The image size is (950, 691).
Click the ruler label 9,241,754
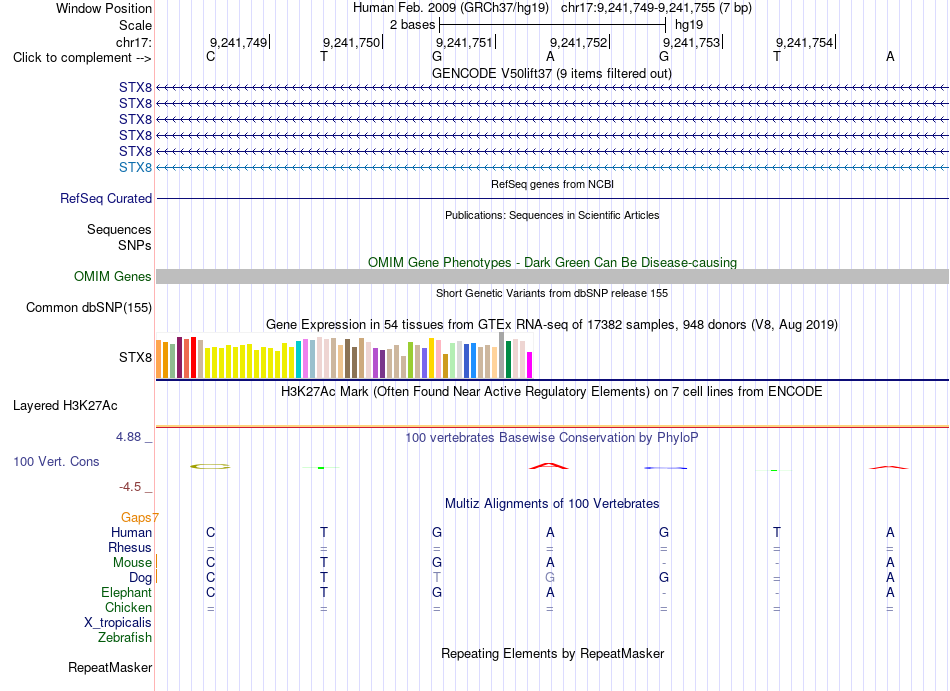pyautogui.click(x=805, y=42)
